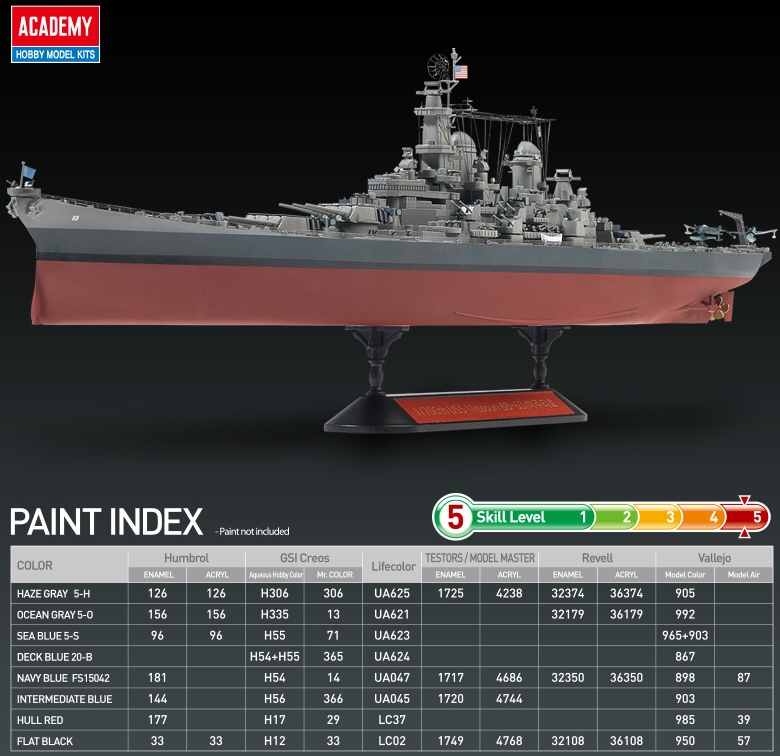Click the HULL RED row label
The height and width of the screenshot is (756, 780).
tap(40, 720)
